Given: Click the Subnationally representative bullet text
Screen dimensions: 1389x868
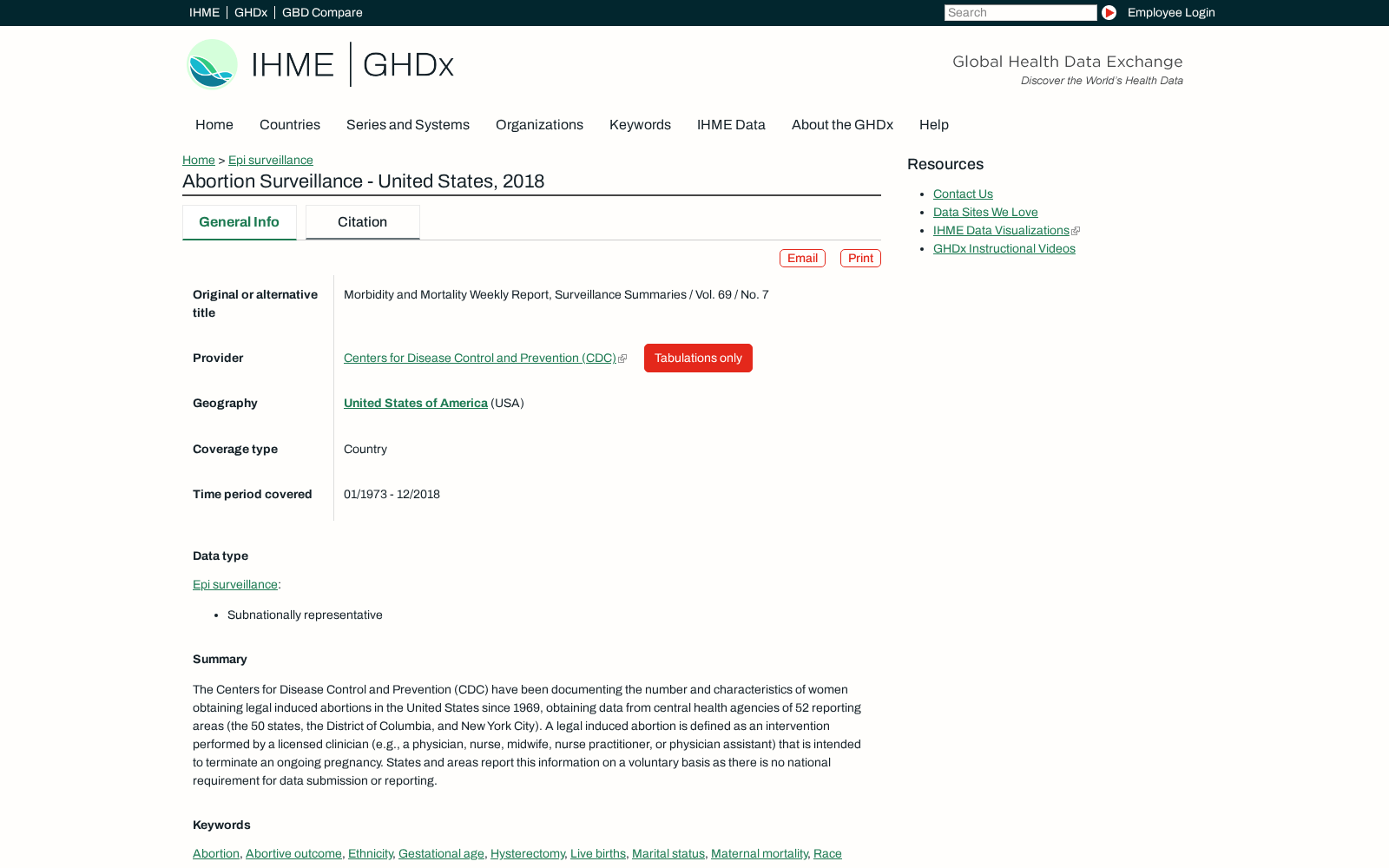Looking at the screenshot, I should (305, 615).
